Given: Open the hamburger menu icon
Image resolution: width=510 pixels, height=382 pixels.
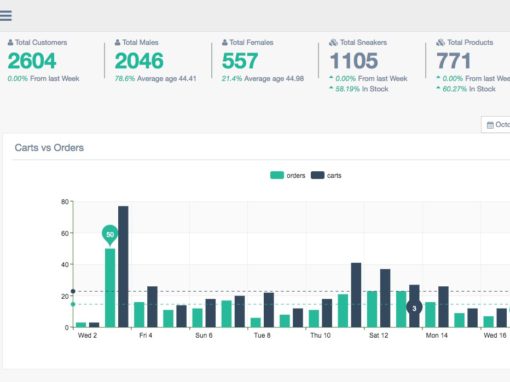Looking at the screenshot, I should click(x=5, y=15).
